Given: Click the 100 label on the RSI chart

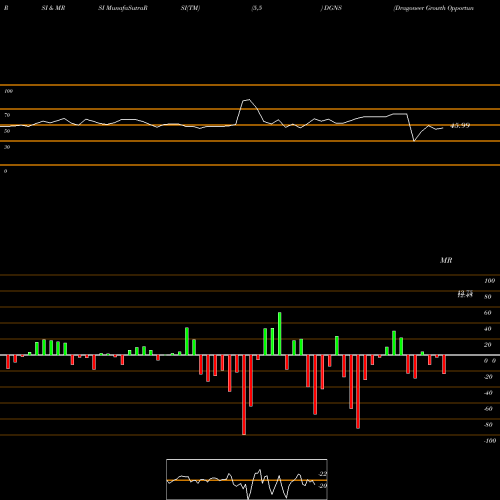Looking at the screenshot, I should click(x=8, y=91).
